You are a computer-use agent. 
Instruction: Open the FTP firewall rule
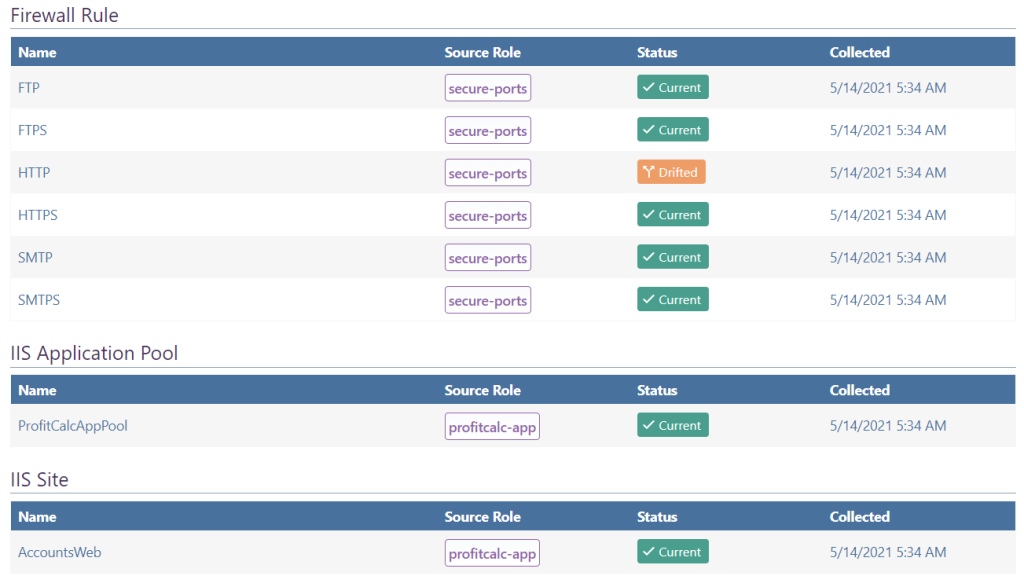[x=29, y=88]
